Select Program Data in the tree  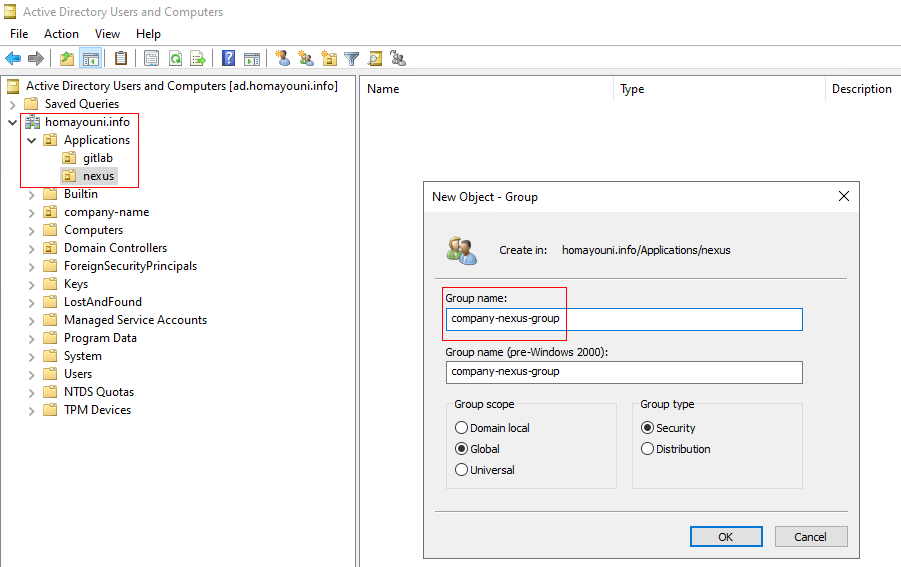100,338
